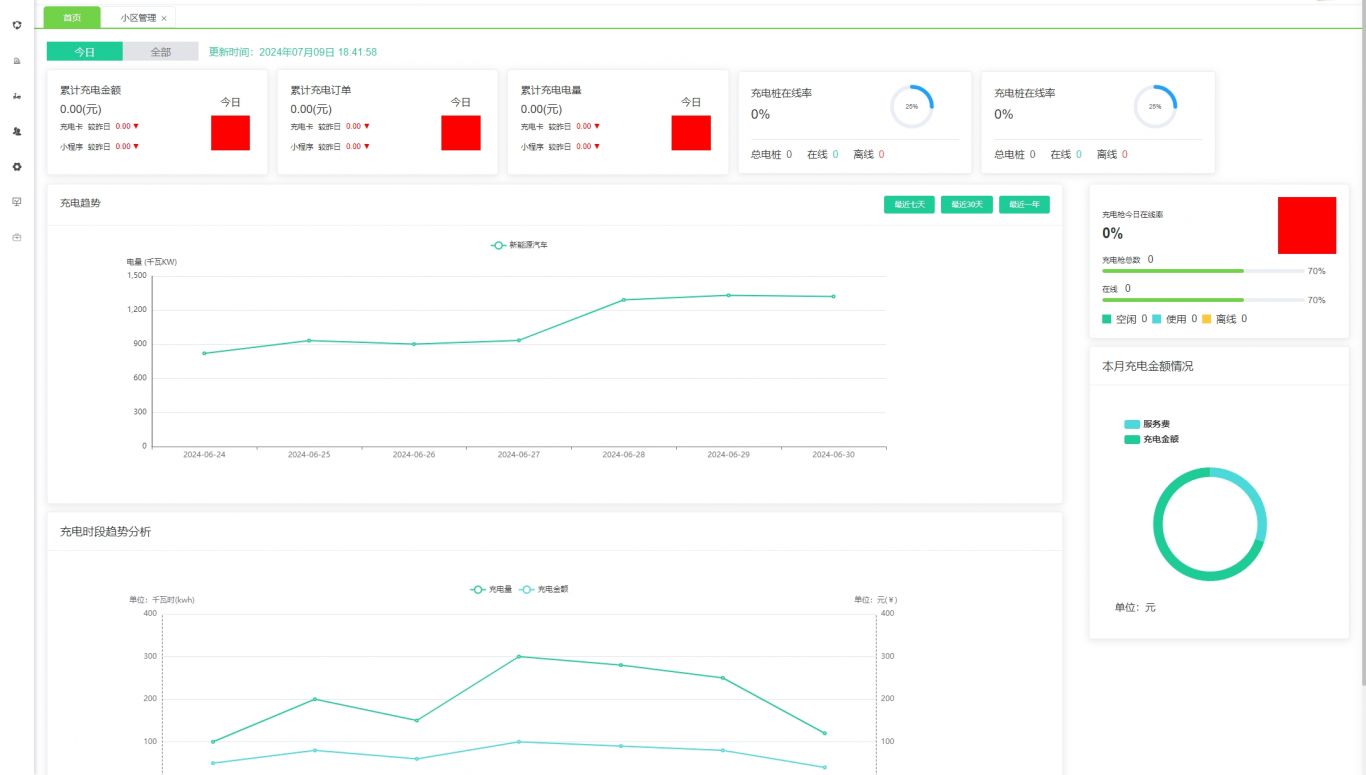Click the red image in 累计充电电量 card

click(x=691, y=133)
